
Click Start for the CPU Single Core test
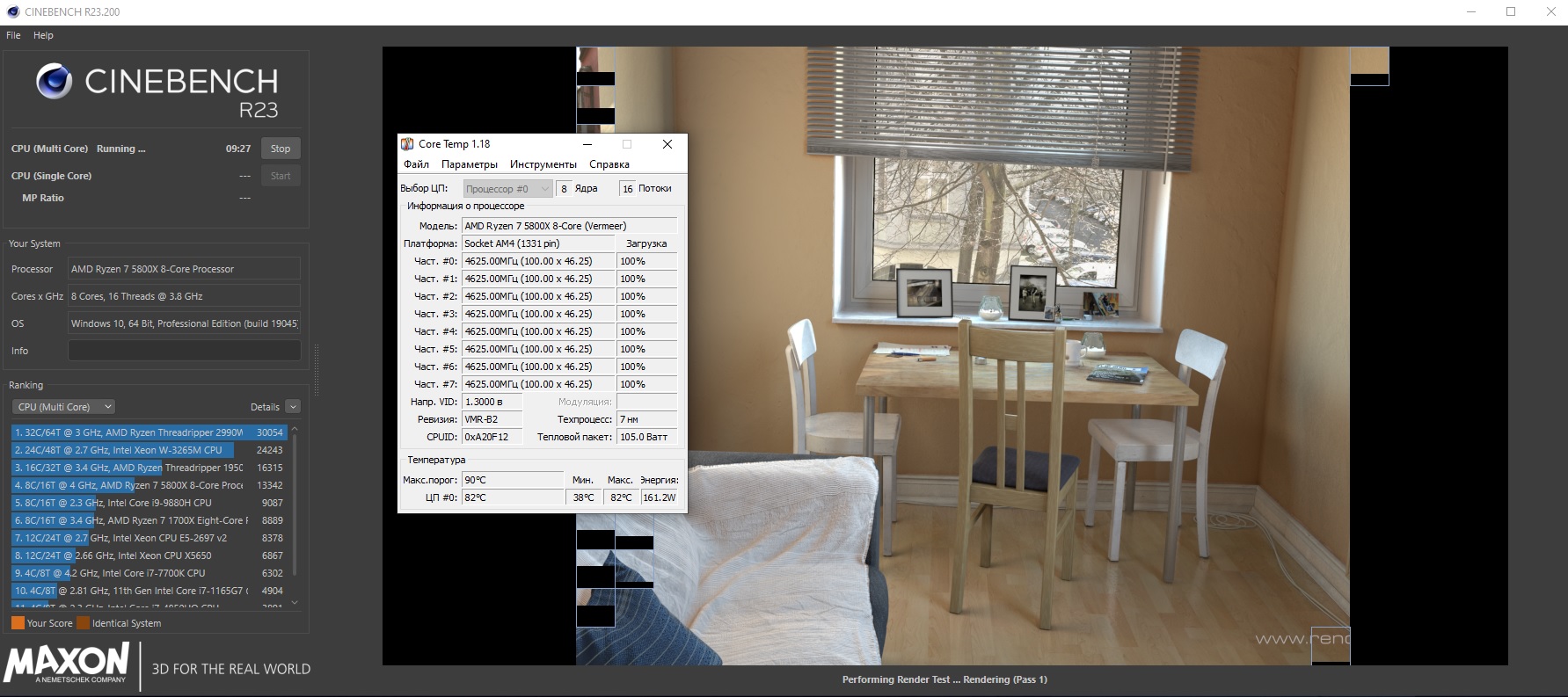(x=281, y=176)
